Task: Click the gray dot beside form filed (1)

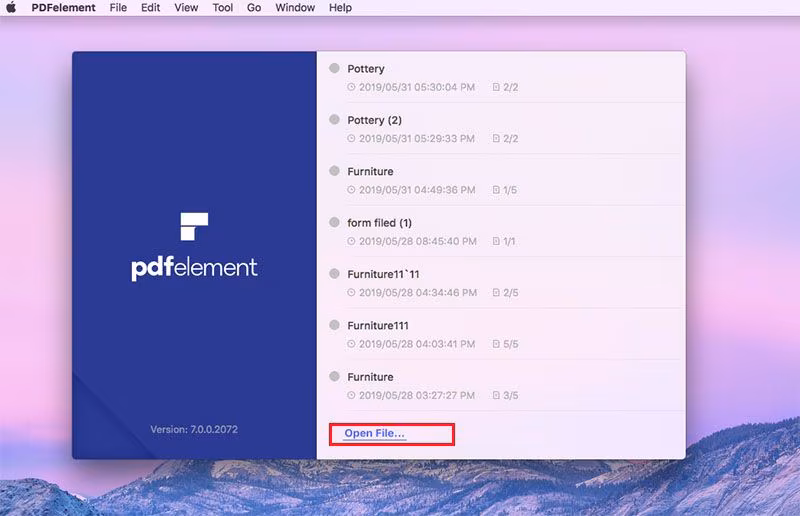Action: [x=334, y=222]
